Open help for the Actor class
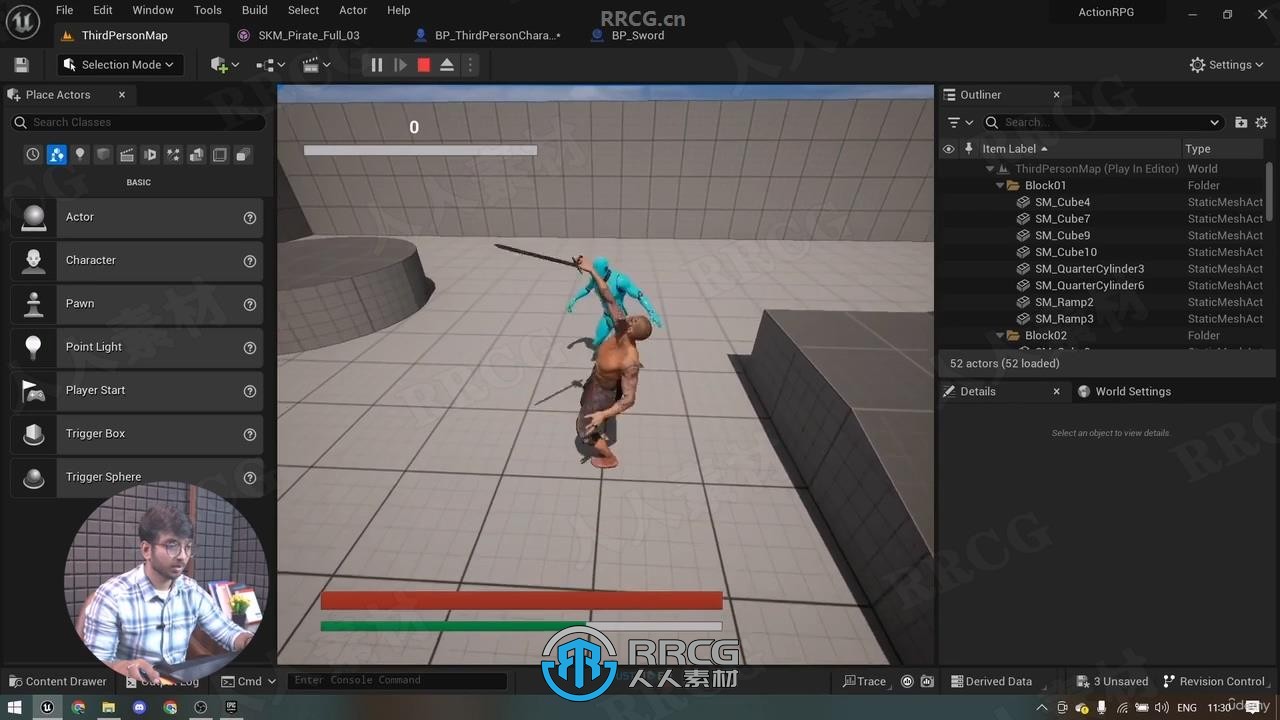Screen dimensions: 1280x720 (250, 218)
